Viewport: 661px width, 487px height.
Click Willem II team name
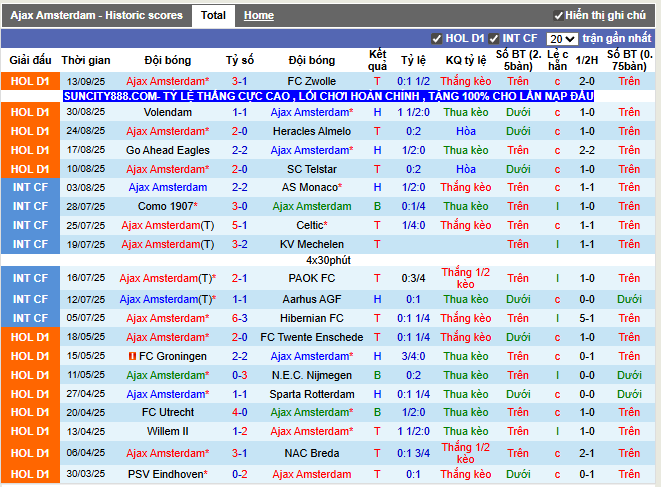(x=168, y=431)
